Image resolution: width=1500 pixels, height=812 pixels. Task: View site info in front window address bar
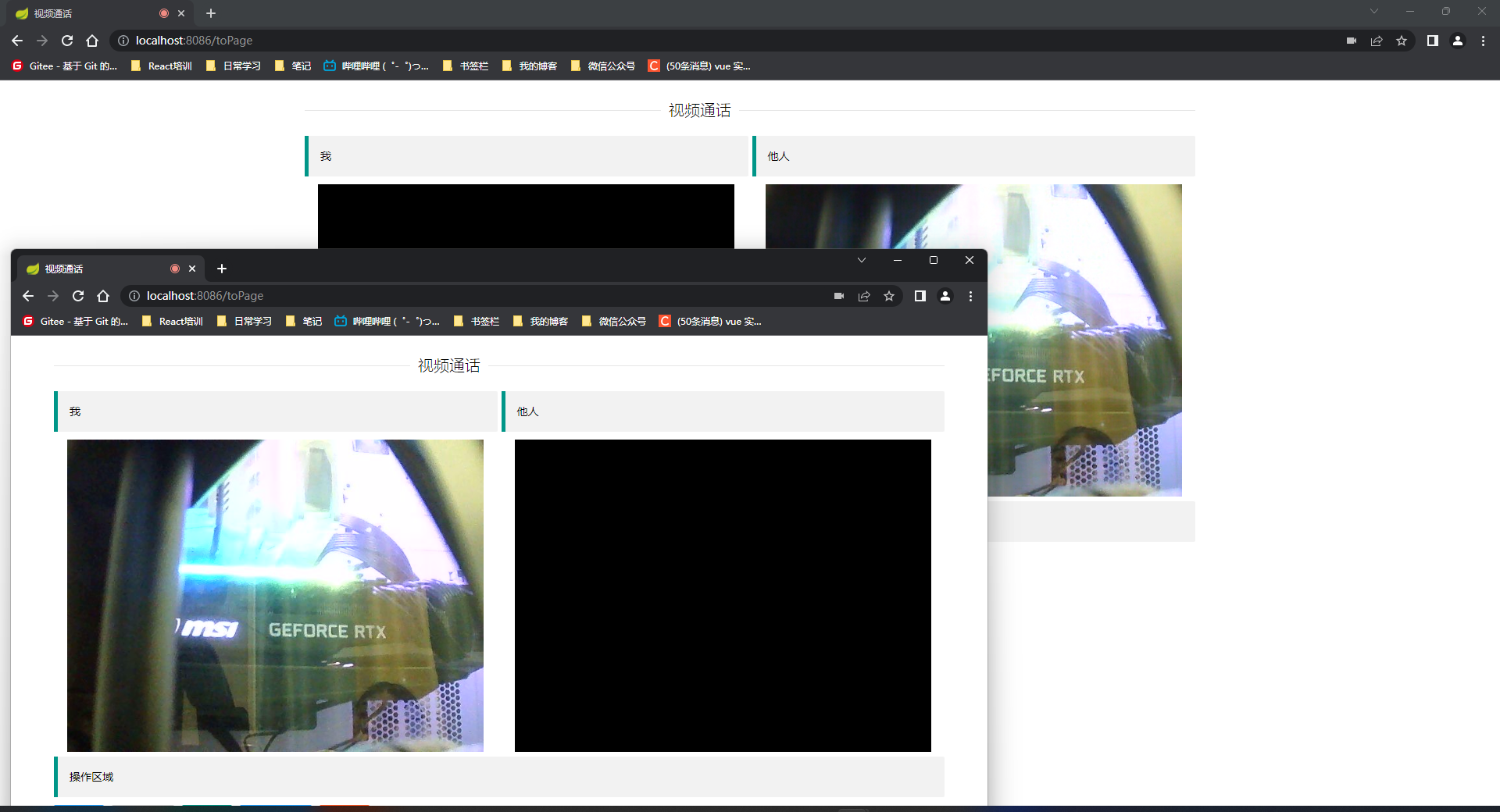coord(134,296)
